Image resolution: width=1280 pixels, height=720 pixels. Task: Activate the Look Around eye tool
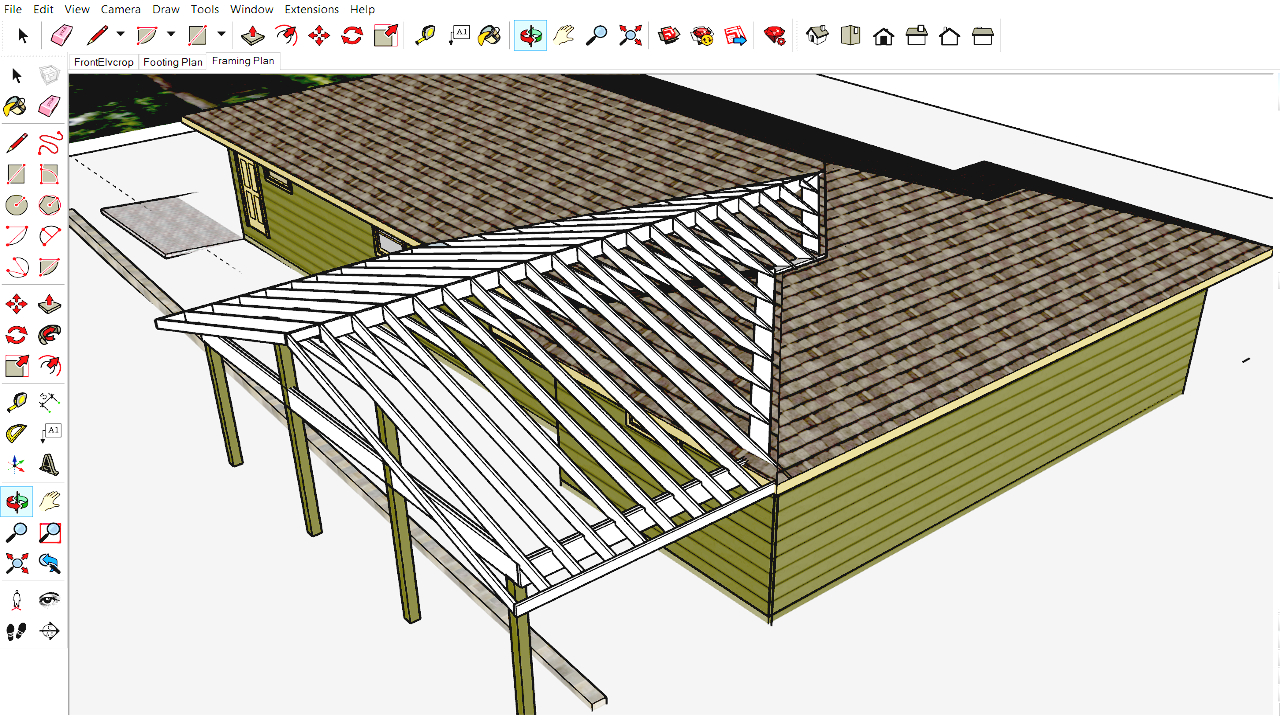coord(49,600)
